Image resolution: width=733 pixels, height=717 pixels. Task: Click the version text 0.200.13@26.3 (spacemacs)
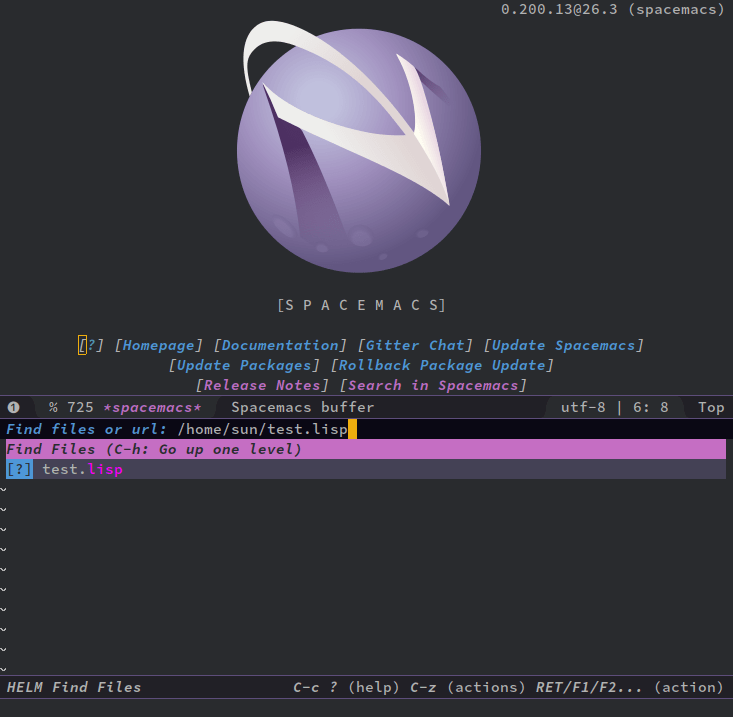pyautogui.click(x=613, y=9)
